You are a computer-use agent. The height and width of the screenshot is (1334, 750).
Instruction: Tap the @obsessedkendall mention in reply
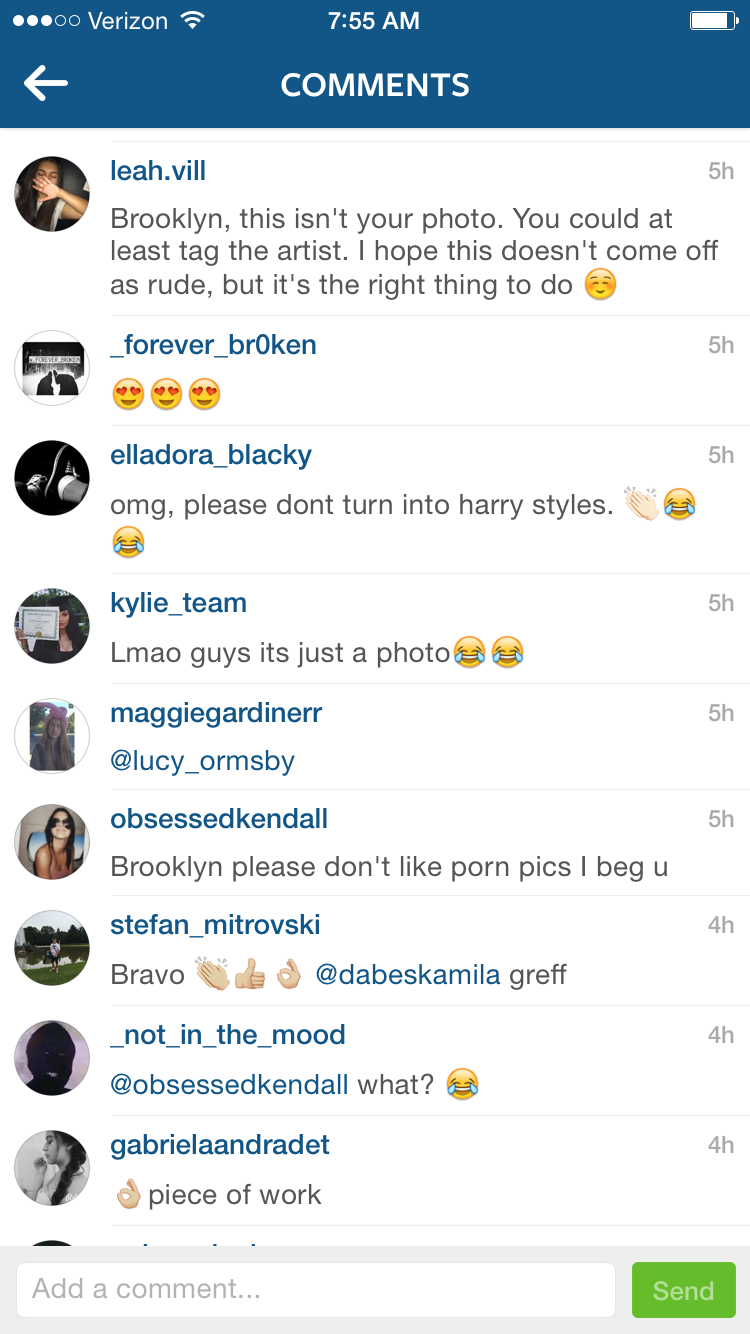pyautogui.click(x=229, y=1084)
